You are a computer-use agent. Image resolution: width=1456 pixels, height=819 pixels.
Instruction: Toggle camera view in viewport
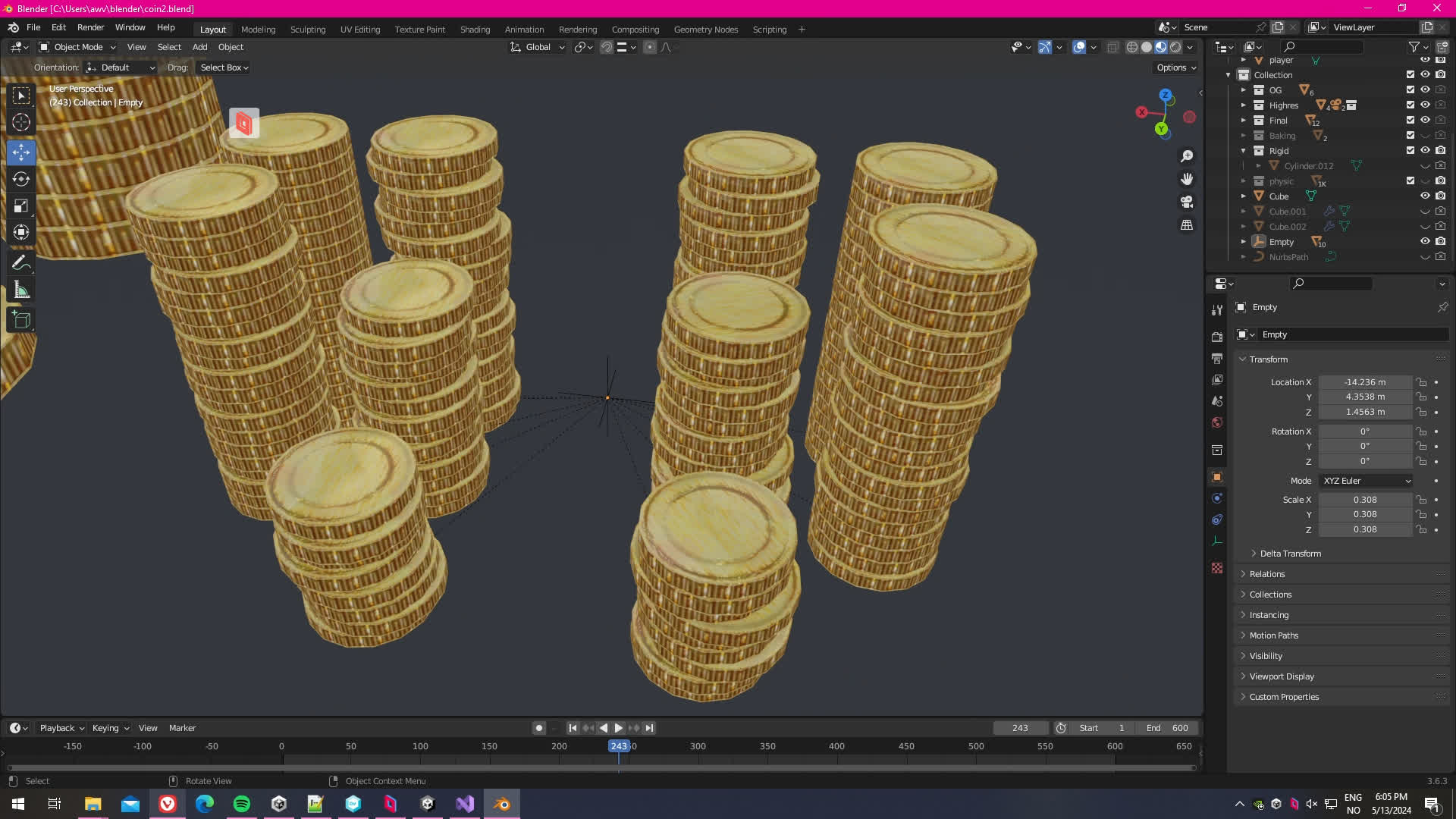[1187, 202]
